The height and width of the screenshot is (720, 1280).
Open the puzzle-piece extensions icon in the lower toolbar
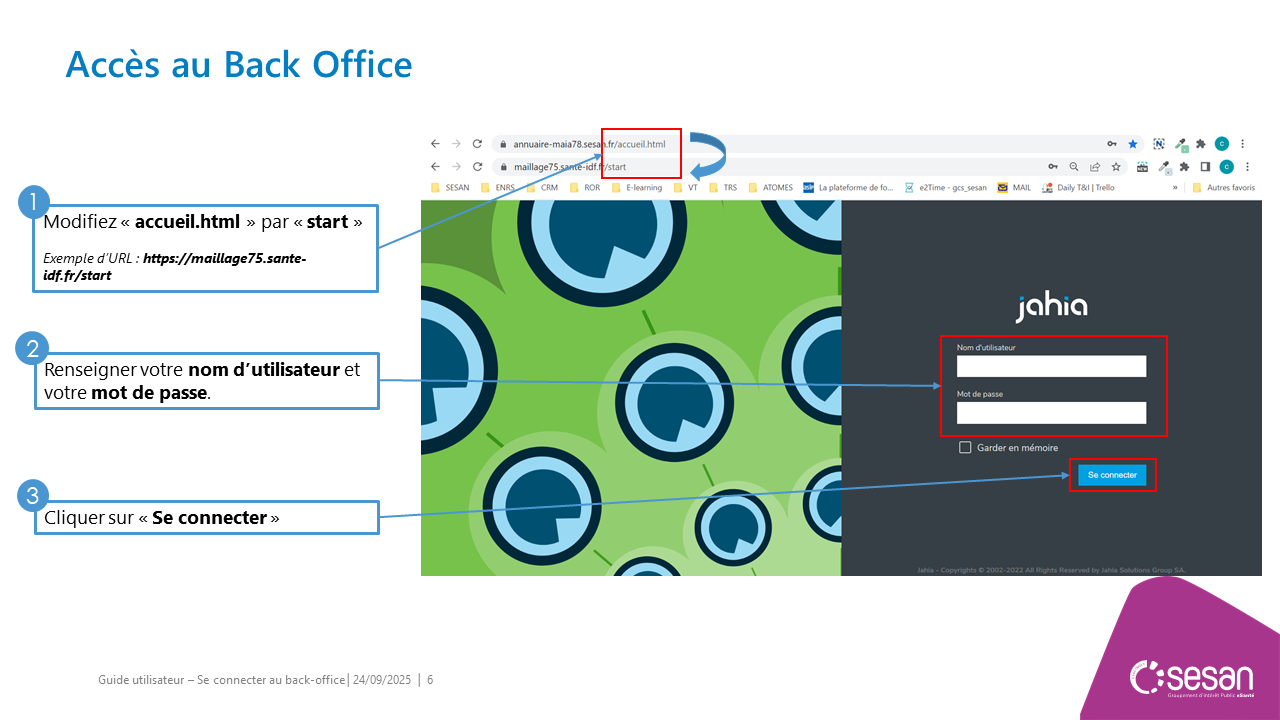[1184, 167]
